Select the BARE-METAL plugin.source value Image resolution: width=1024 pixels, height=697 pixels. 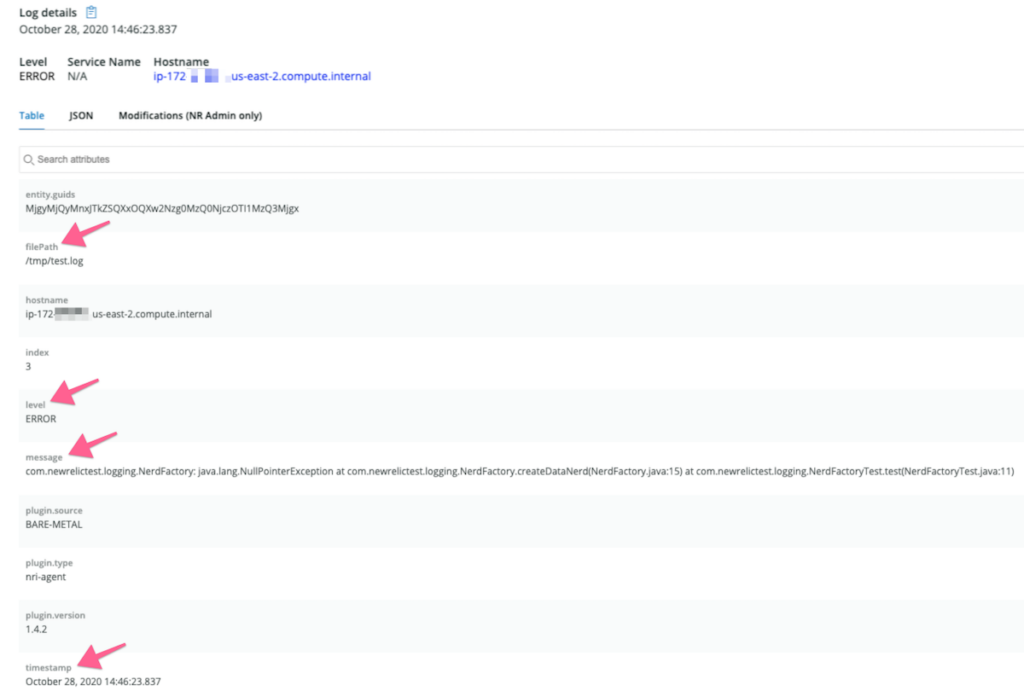pyautogui.click(x=56, y=524)
